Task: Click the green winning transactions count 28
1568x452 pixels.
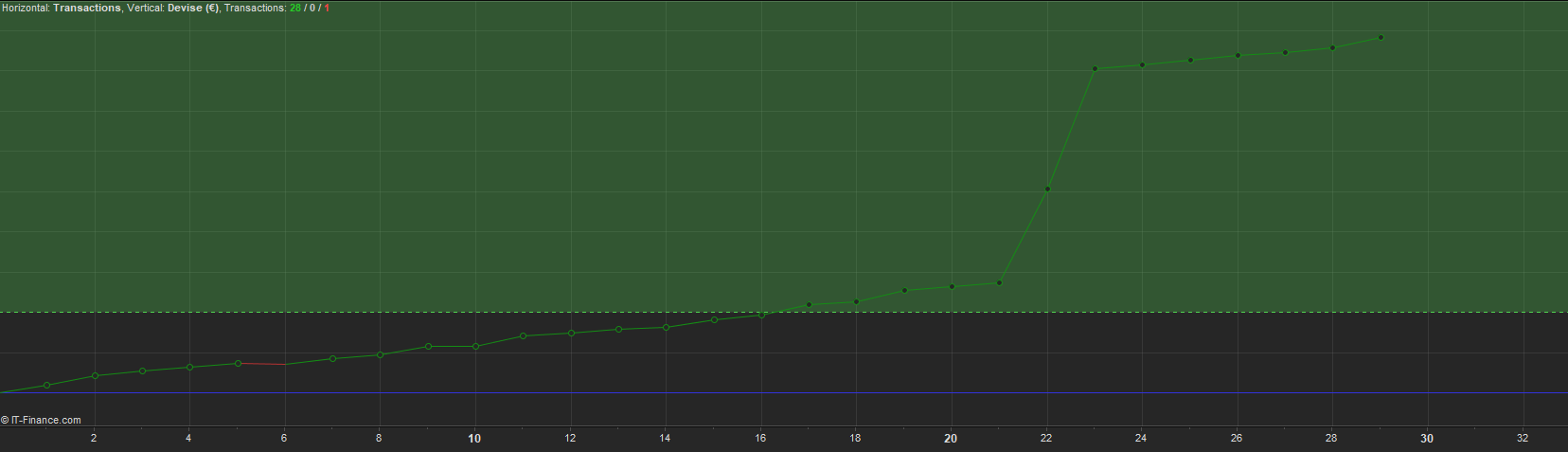Action: coord(295,8)
